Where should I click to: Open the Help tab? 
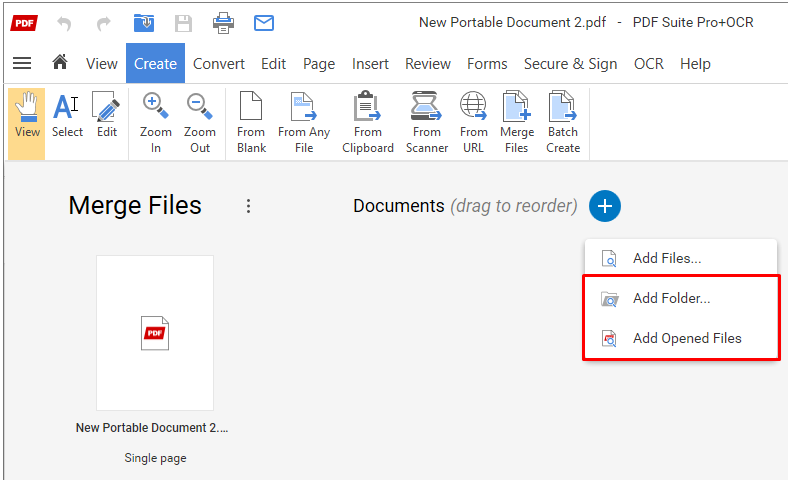[695, 64]
